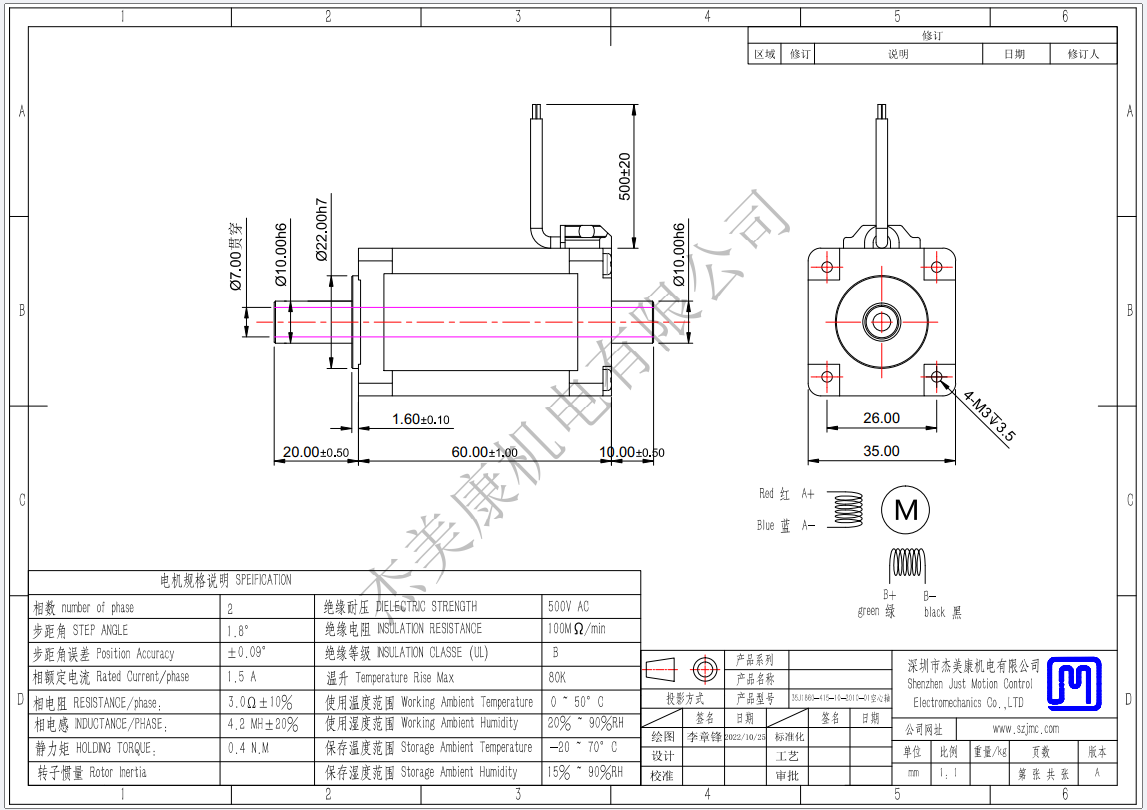
Task: Click the center shaft bore in front view
Action: pyautogui.click(x=881, y=321)
